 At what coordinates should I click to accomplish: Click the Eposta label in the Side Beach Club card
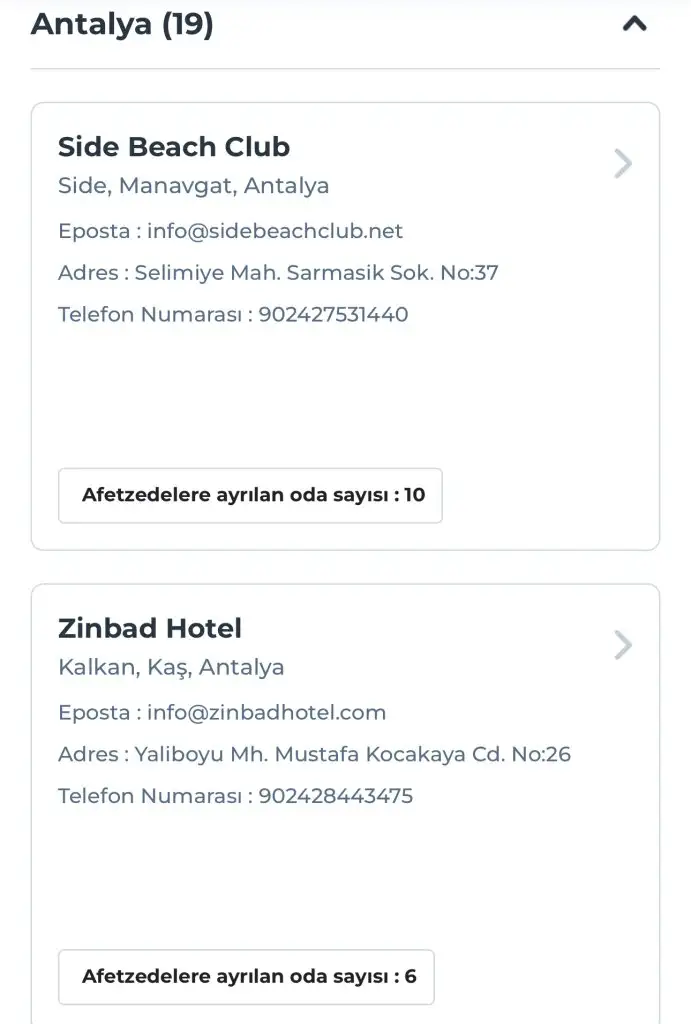[x=93, y=231]
